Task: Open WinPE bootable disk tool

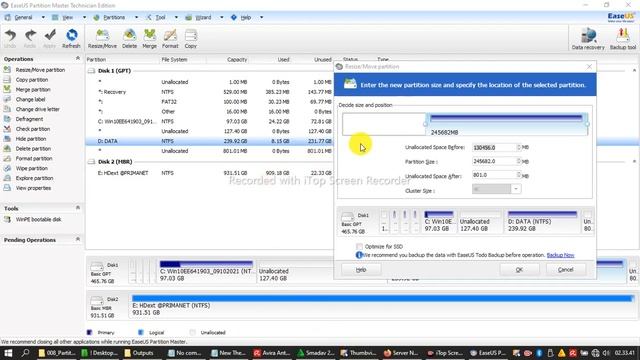Action: click(38, 219)
